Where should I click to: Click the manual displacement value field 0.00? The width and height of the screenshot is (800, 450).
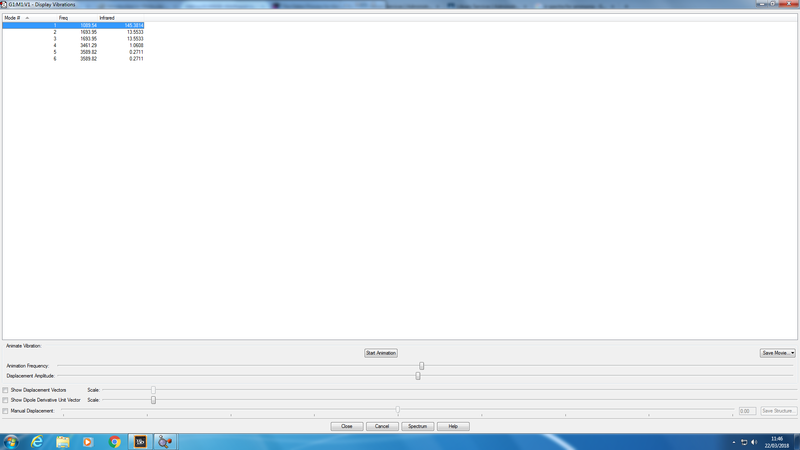point(747,411)
